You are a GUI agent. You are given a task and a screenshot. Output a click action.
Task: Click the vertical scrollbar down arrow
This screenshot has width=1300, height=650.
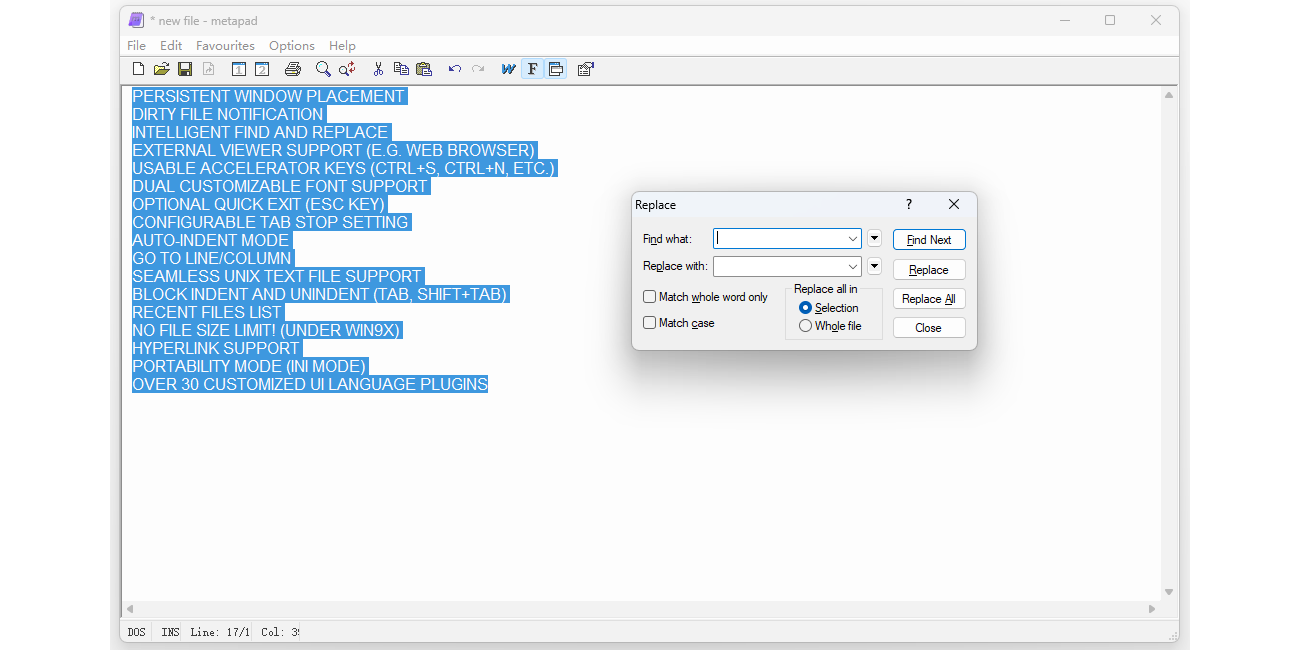pyautogui.click(x=1168, y=592)
